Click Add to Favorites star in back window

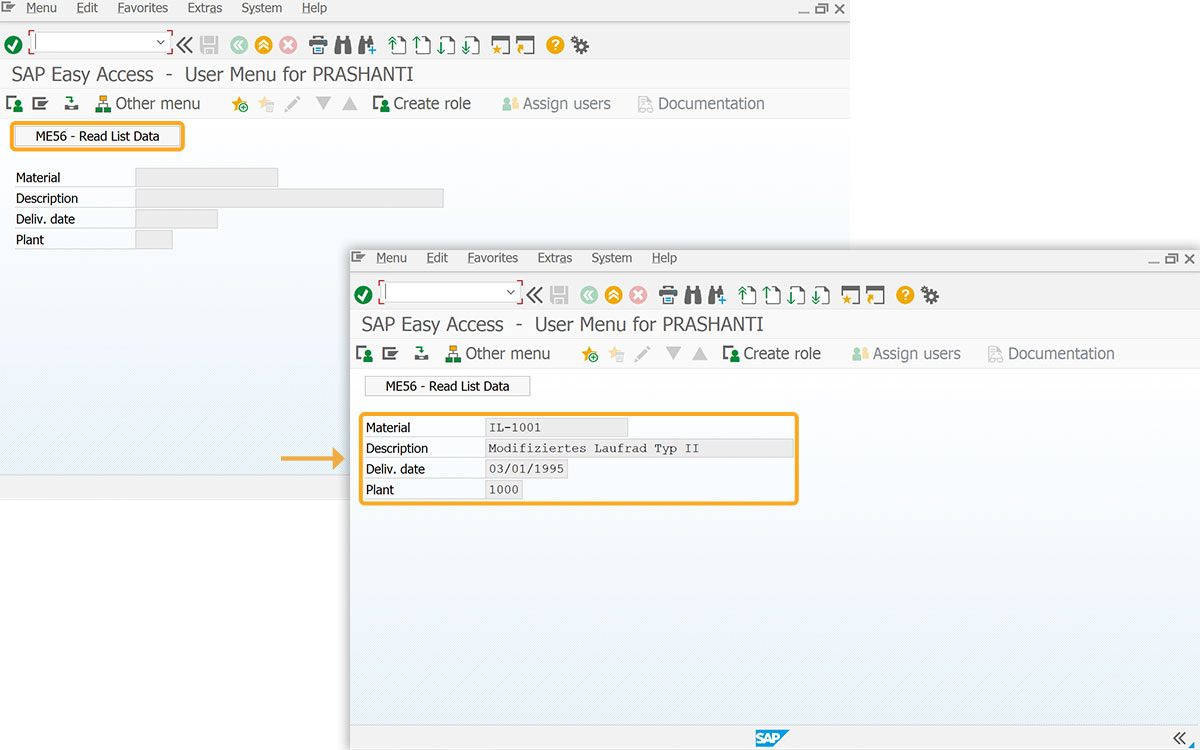coord(240,104)
